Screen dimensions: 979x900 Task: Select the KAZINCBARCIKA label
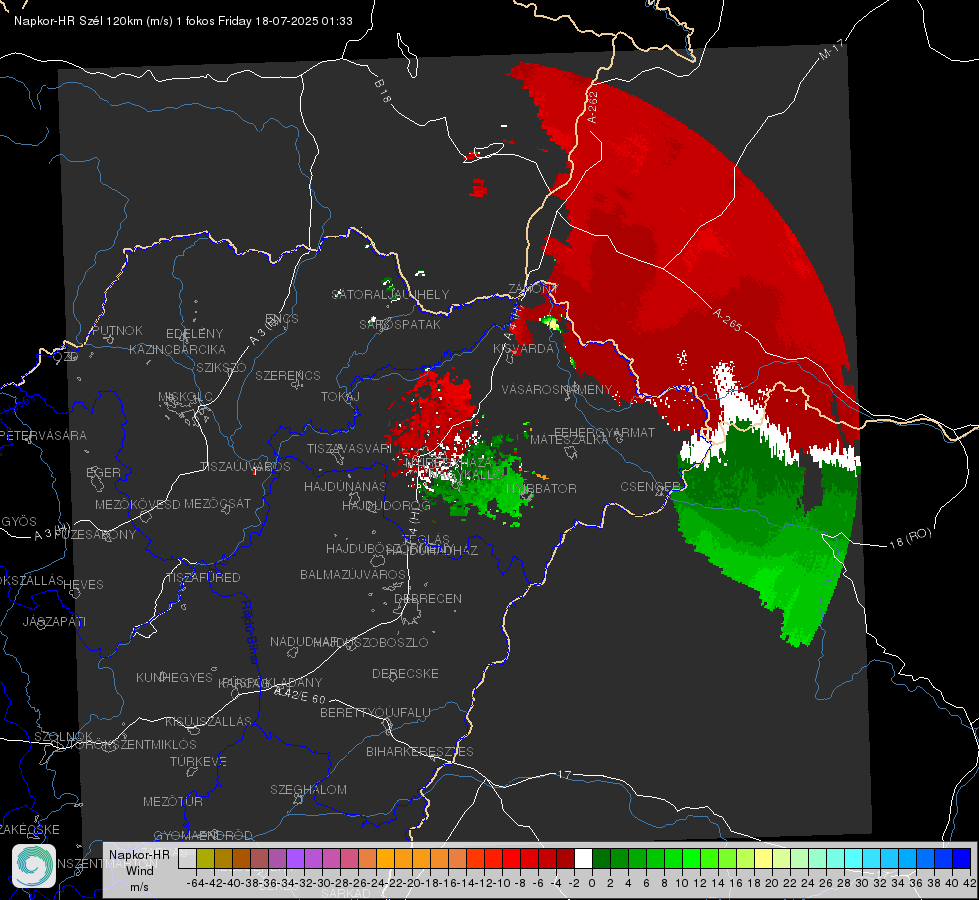(177, 349)
